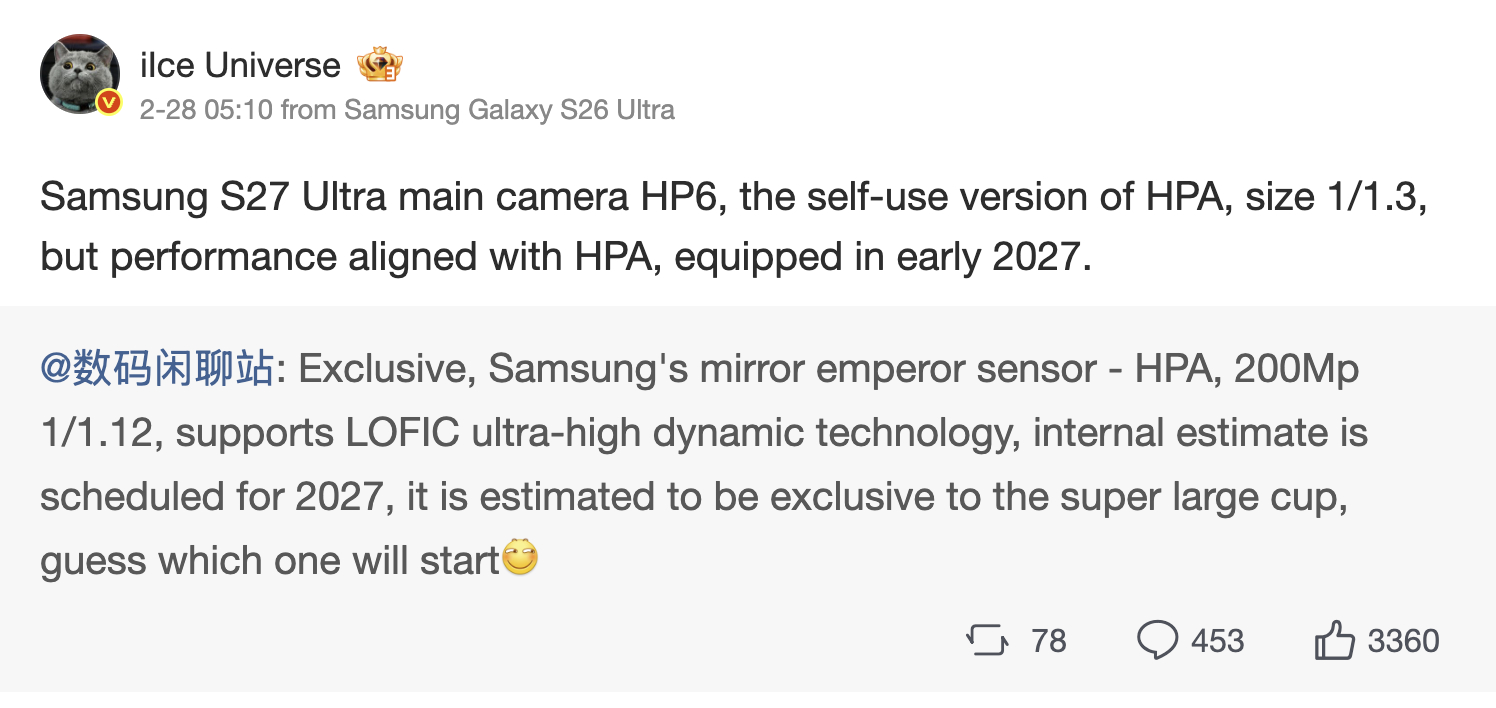
Task: Like the post with the thumbs-up icon
Action: (1334, 641)
